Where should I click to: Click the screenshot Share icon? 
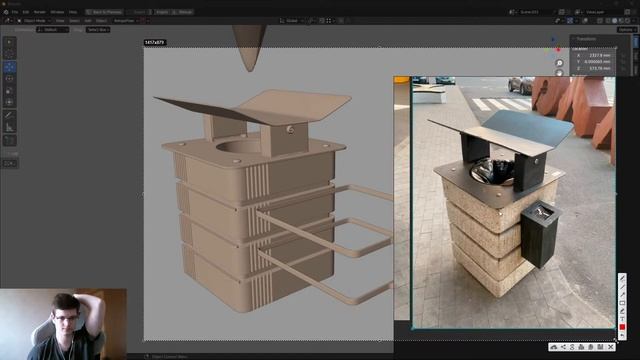pos(563,347)
